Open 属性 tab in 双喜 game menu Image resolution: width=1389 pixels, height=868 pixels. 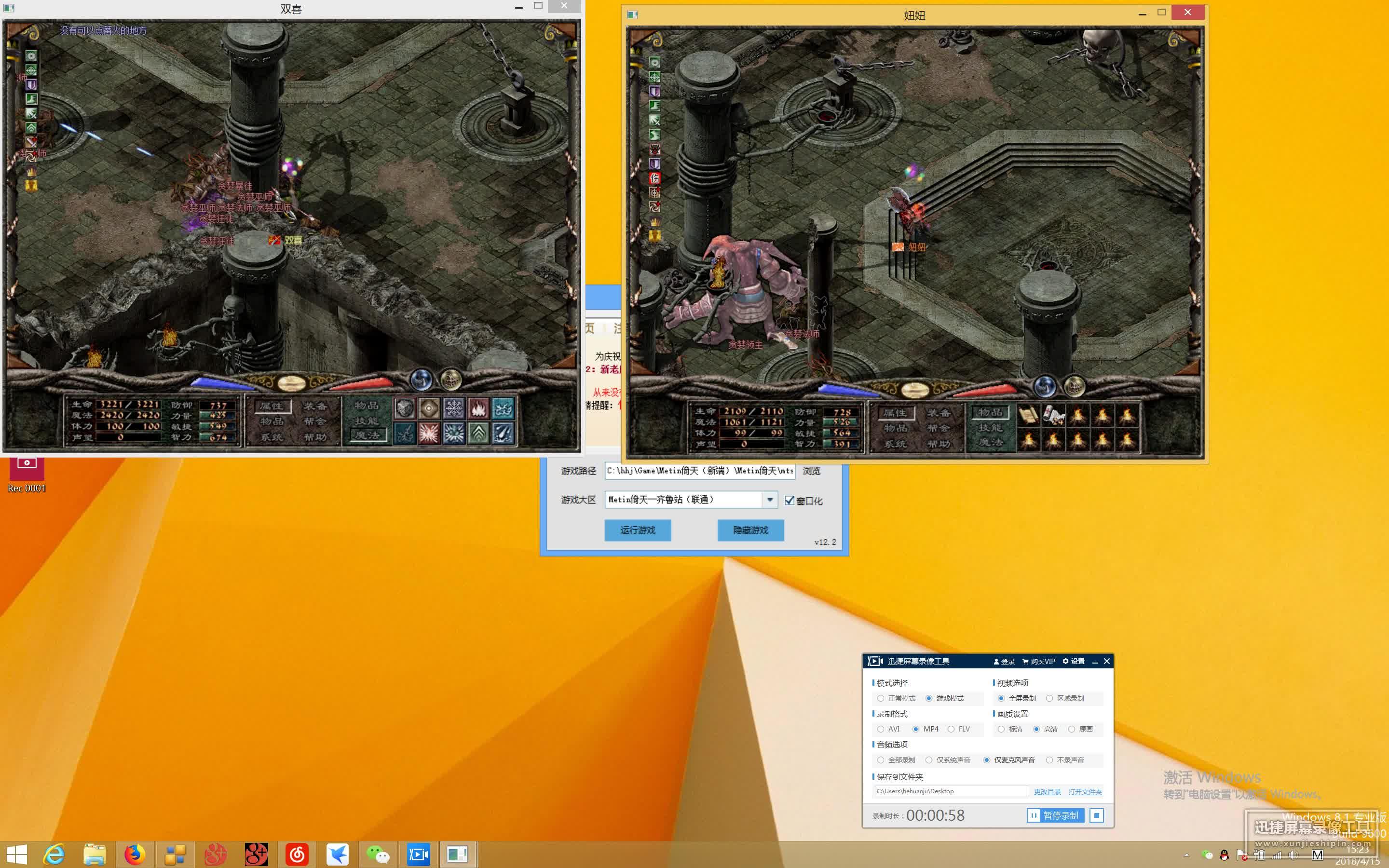[272, 406]
